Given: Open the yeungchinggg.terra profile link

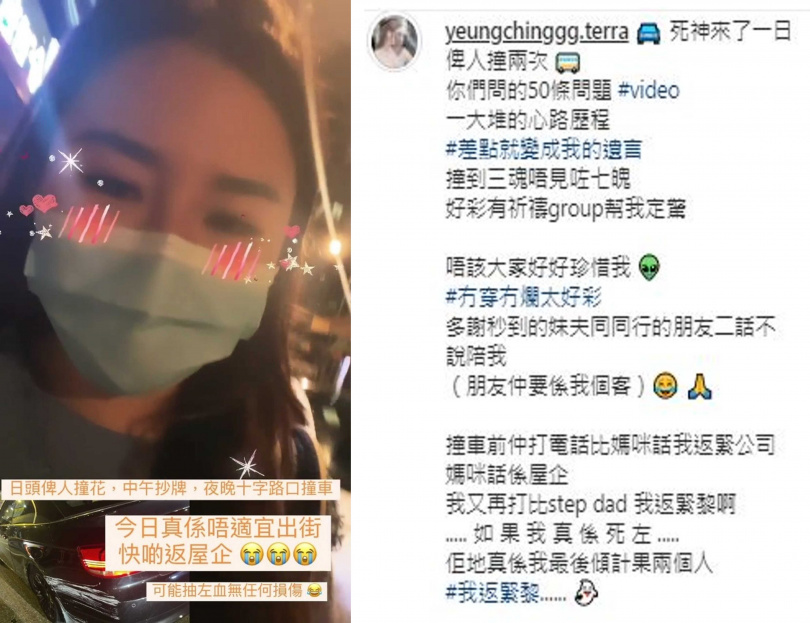Looking at the screenshot, I should [536, 32].
